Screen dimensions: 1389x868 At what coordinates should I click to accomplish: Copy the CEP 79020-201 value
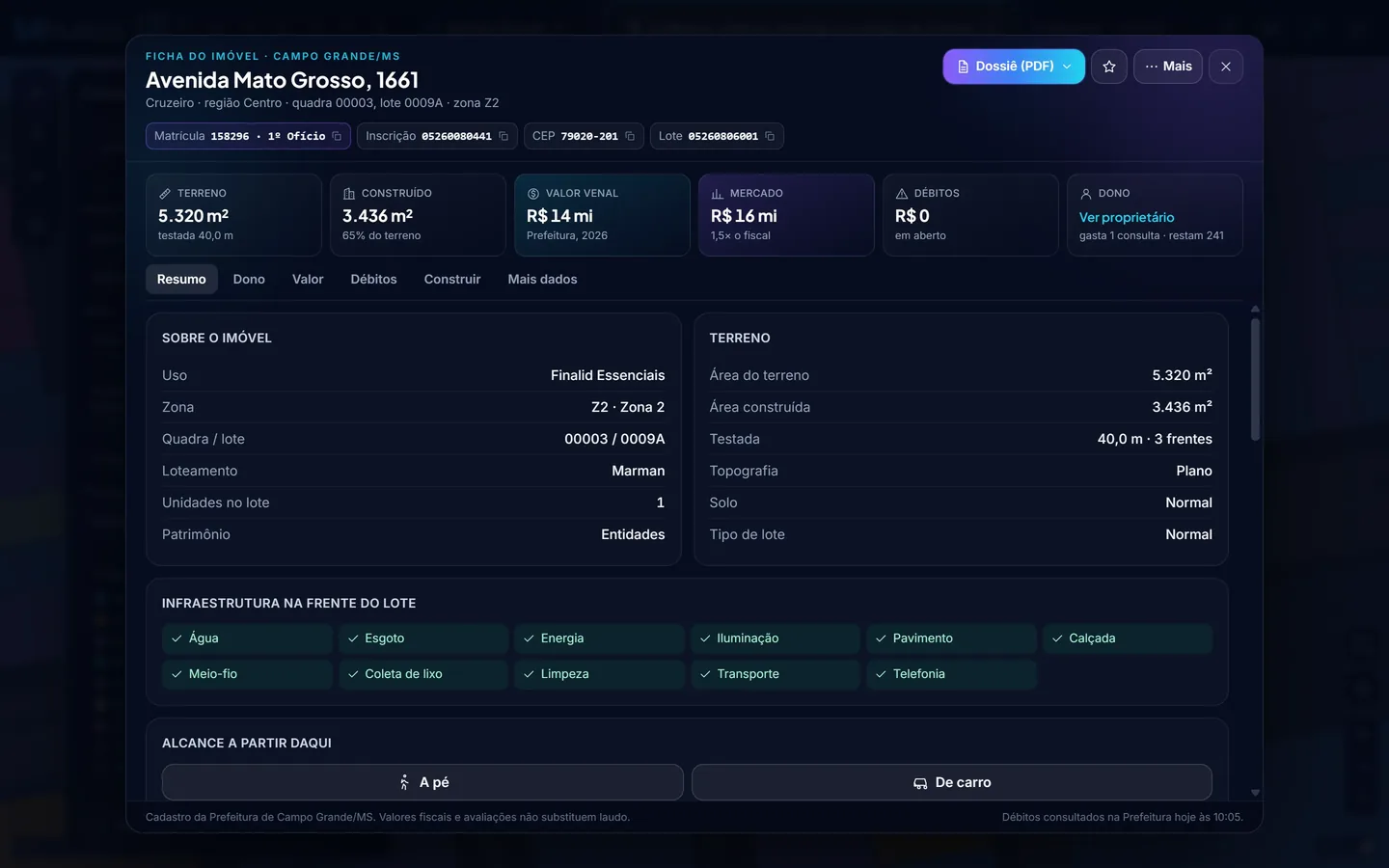pyautogui.click(x=630, y=136)
